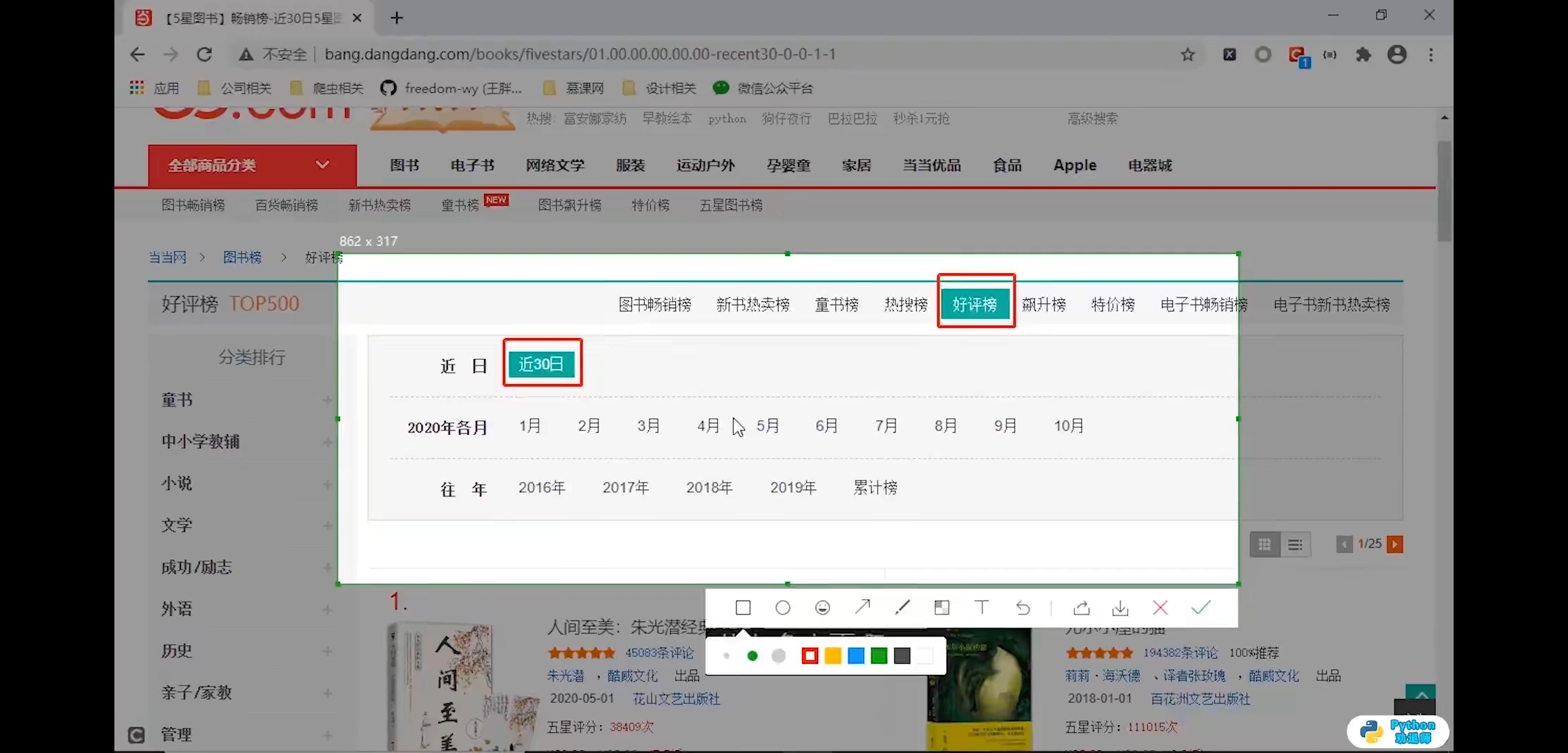Select the arrow drawing tool
This screenshot has height=753, width=1568.
pyautogui.click(x=863, y=607)
